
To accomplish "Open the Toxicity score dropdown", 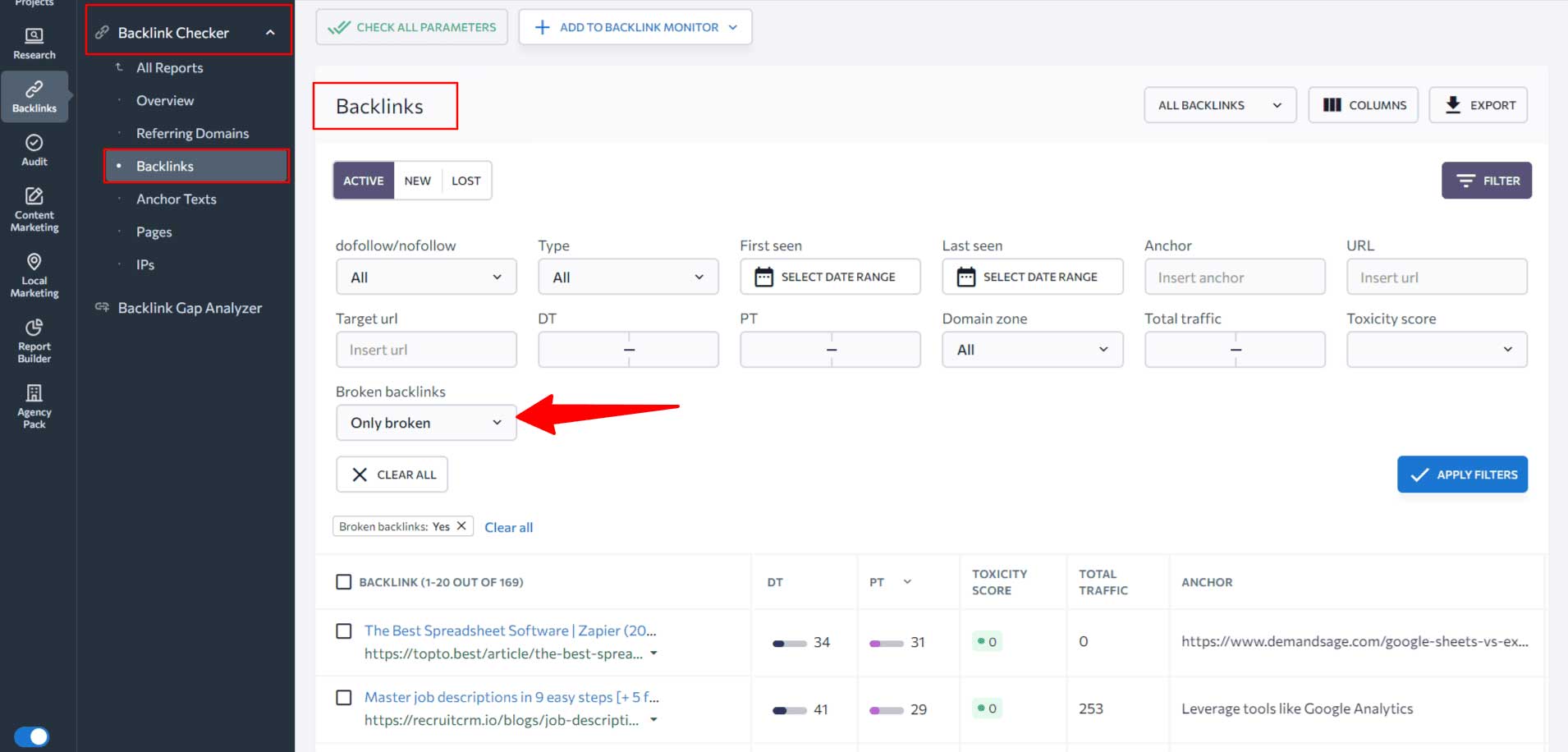I will [x=1437, y=349].
